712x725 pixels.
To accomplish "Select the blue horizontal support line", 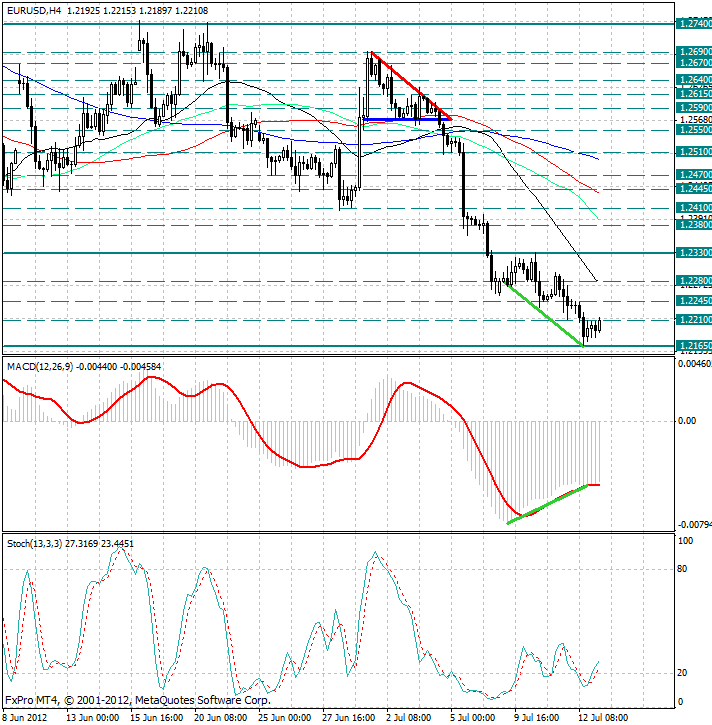I will [x=402, y=119].
